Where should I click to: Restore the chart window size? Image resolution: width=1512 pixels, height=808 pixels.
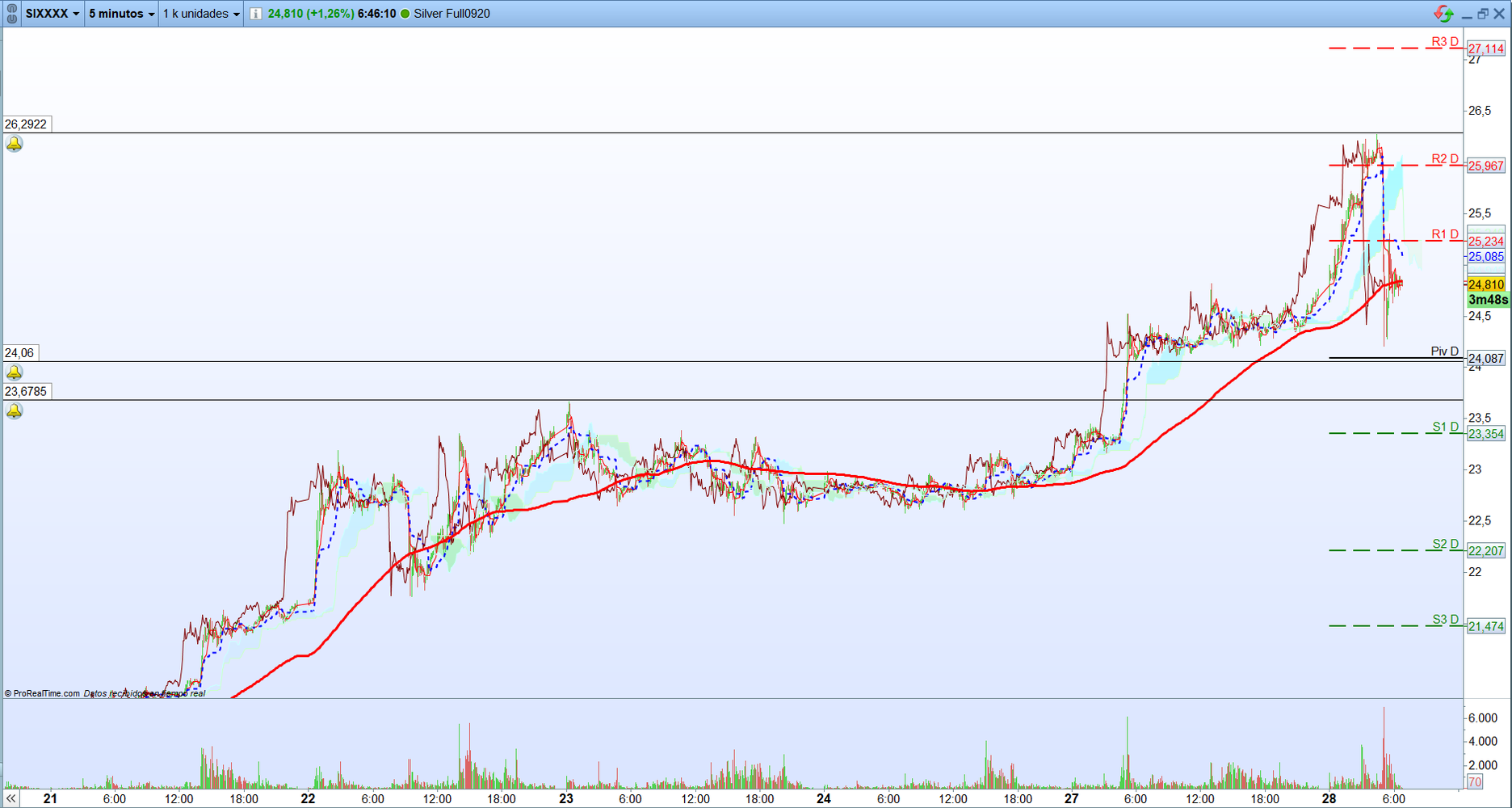click(1483, 14)
